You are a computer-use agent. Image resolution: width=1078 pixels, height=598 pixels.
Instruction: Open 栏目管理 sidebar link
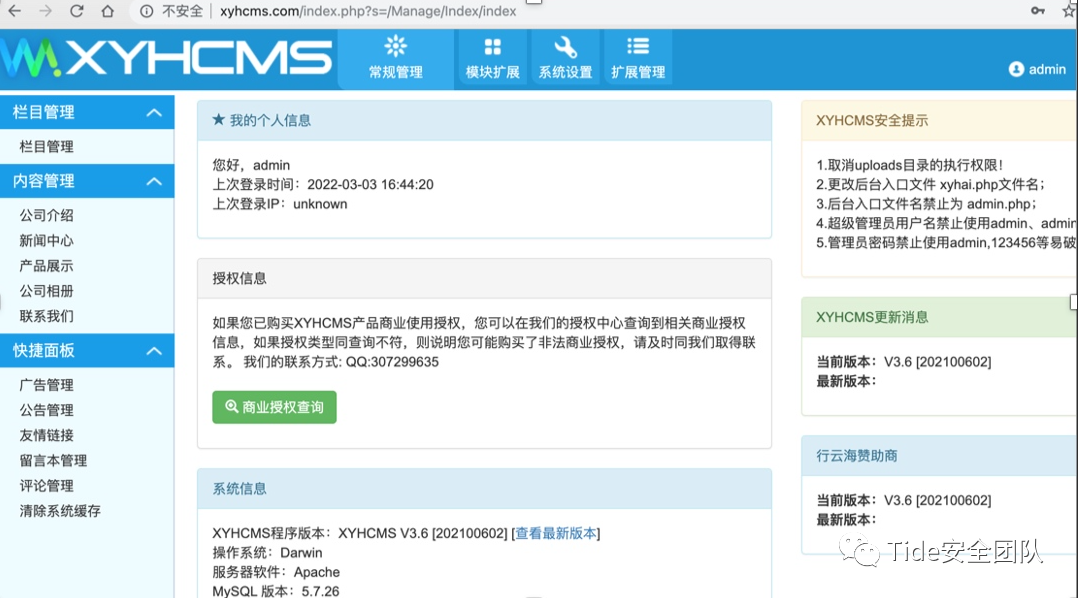pos(47,146)
